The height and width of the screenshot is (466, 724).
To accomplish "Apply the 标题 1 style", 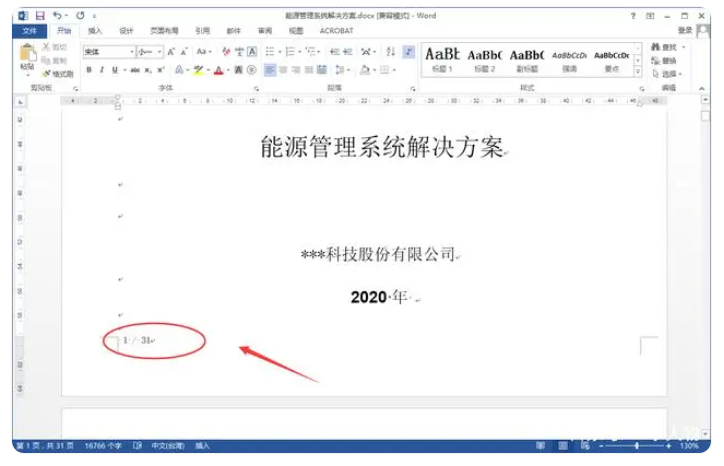I will [x=441, y=58].
